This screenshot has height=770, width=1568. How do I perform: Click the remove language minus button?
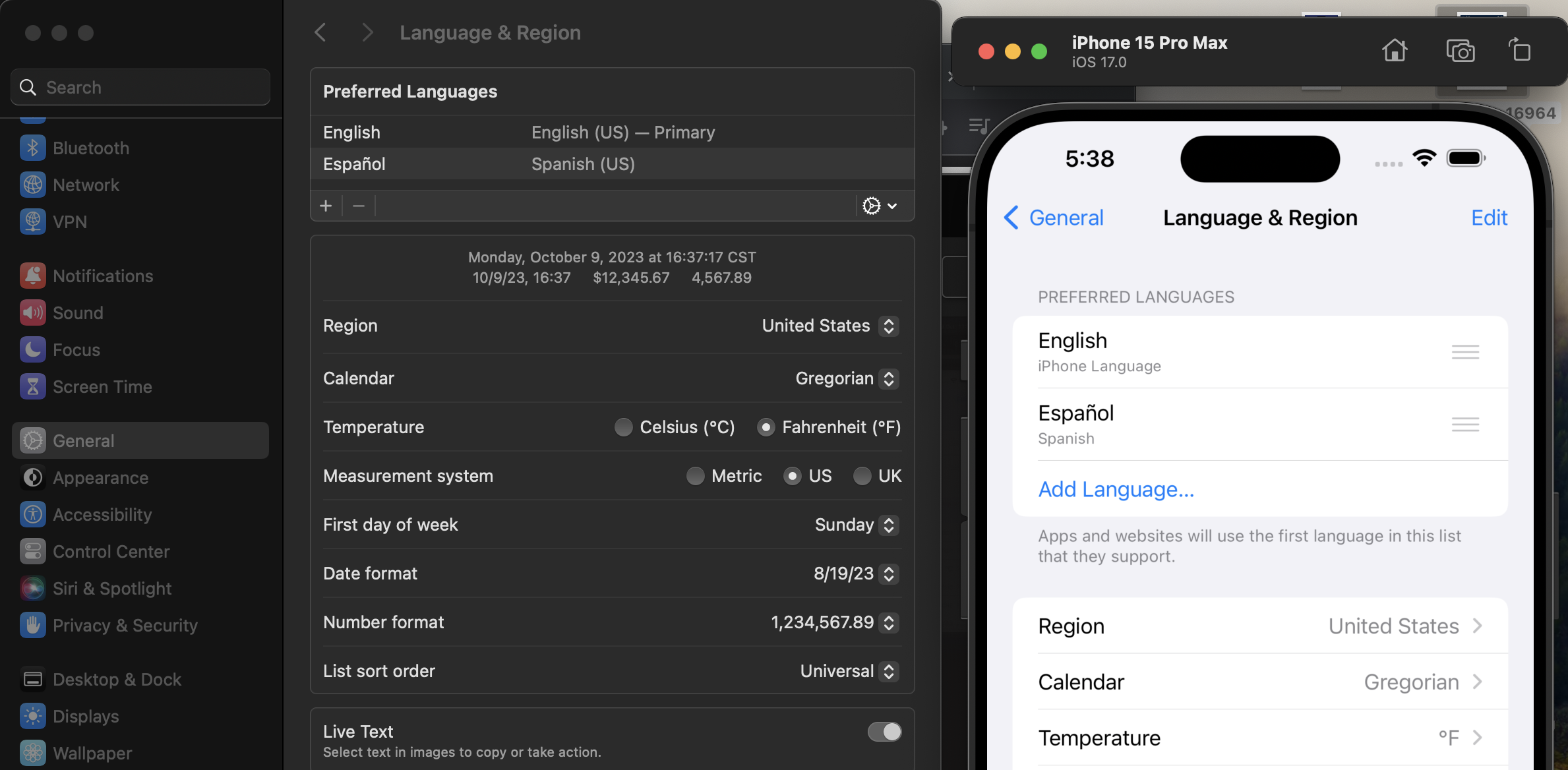point(359,206)
